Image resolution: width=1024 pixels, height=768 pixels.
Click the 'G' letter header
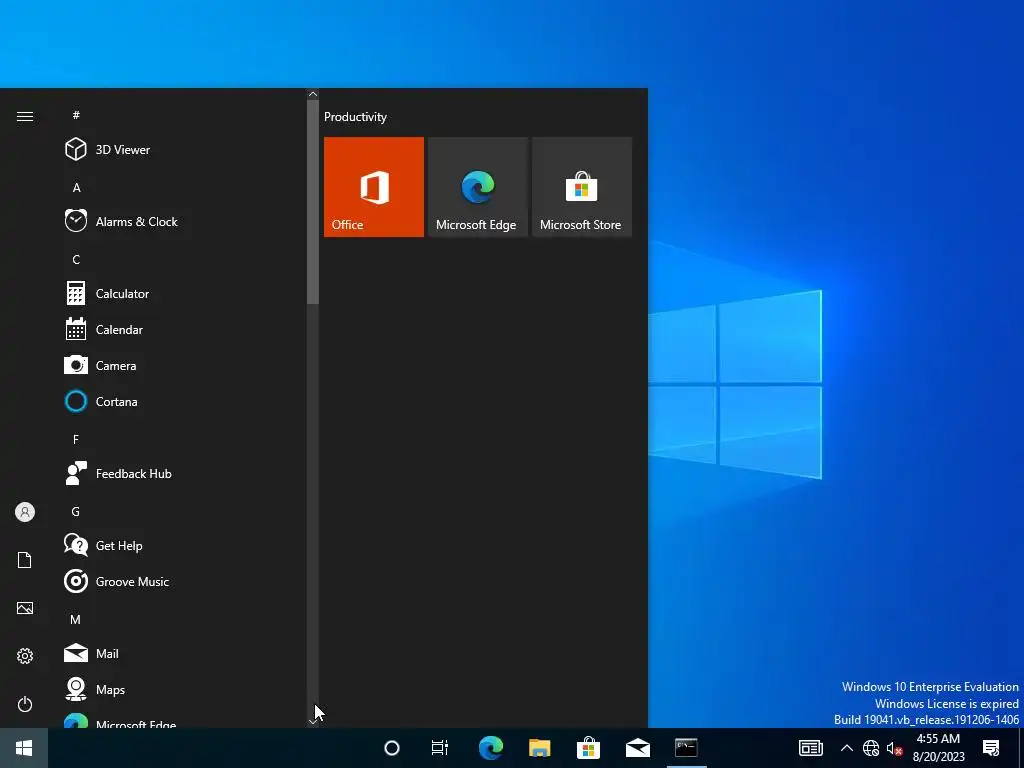point(76,511)
